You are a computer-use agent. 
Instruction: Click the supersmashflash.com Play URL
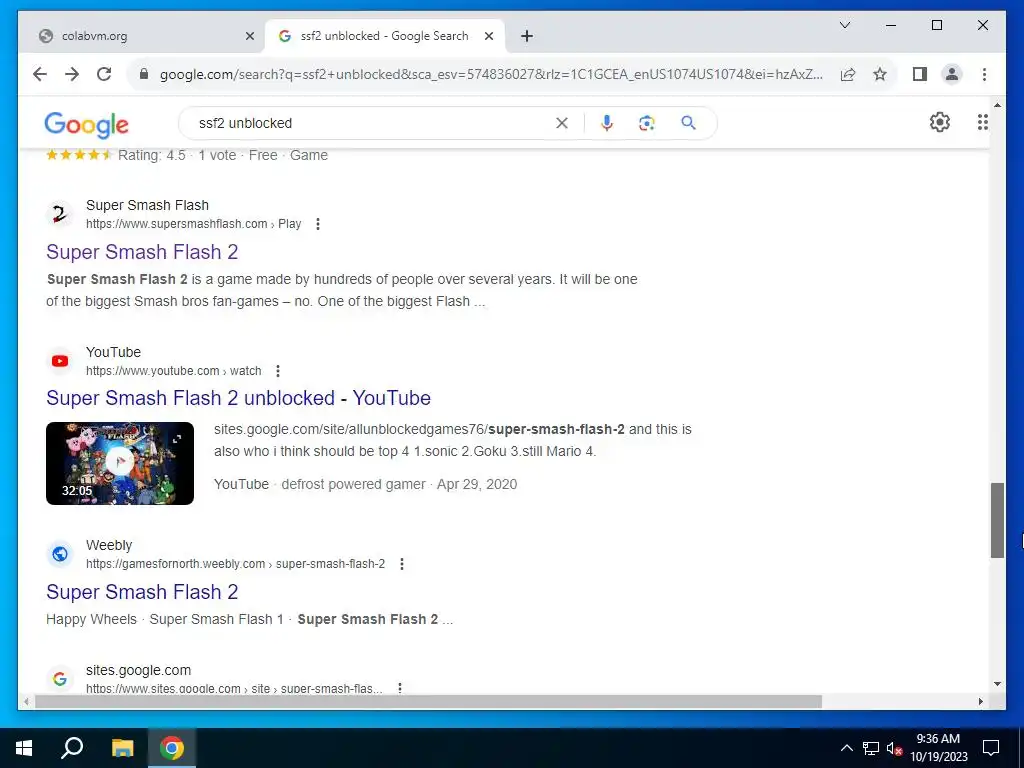[x=193, y=224]
